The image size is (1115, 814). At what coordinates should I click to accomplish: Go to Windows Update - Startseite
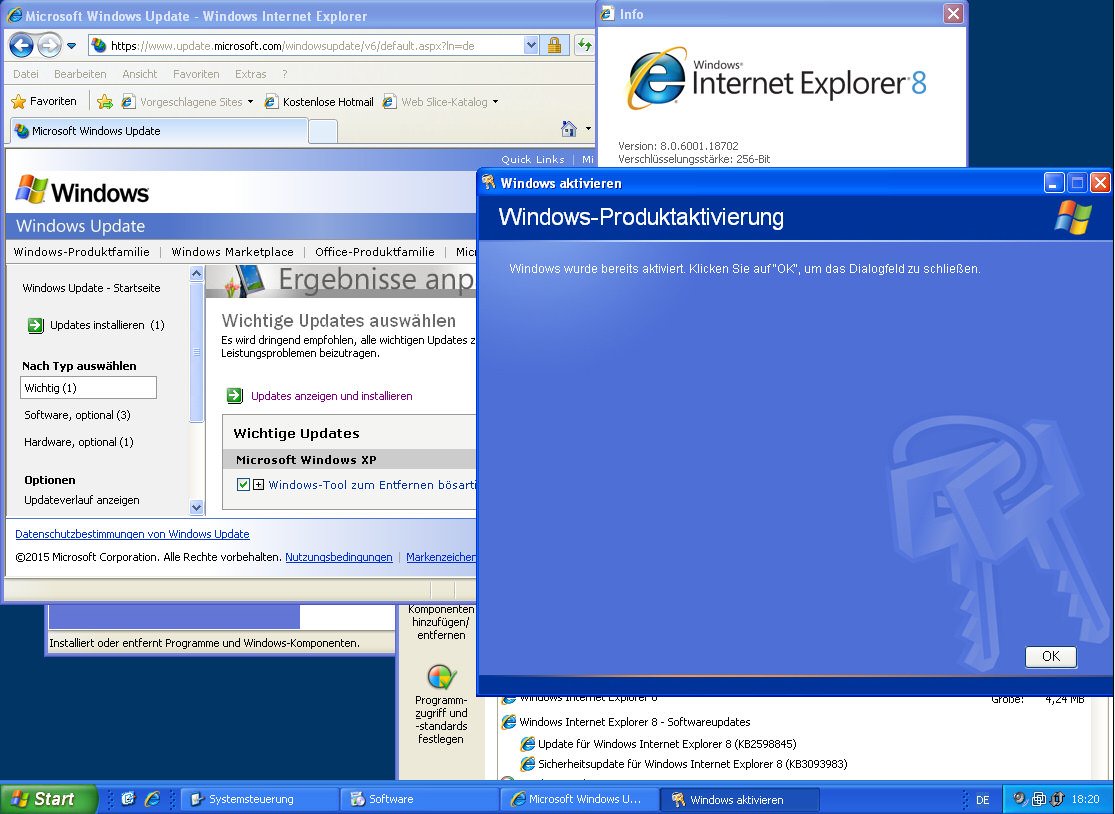pyautogui.click(x=91, y=288)
